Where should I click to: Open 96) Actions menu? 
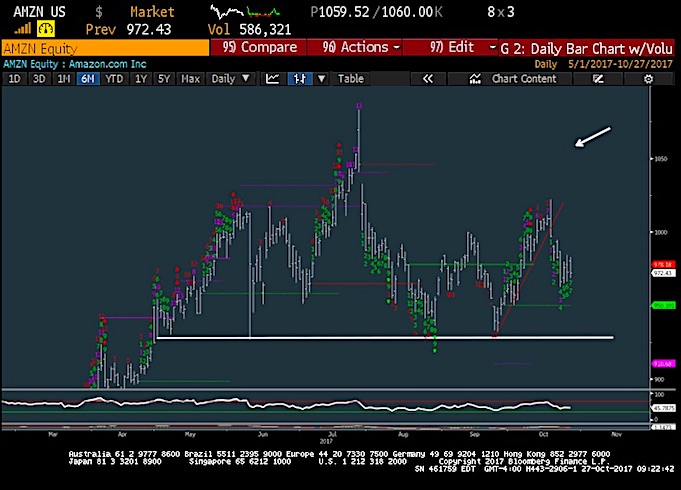point(355,47)
